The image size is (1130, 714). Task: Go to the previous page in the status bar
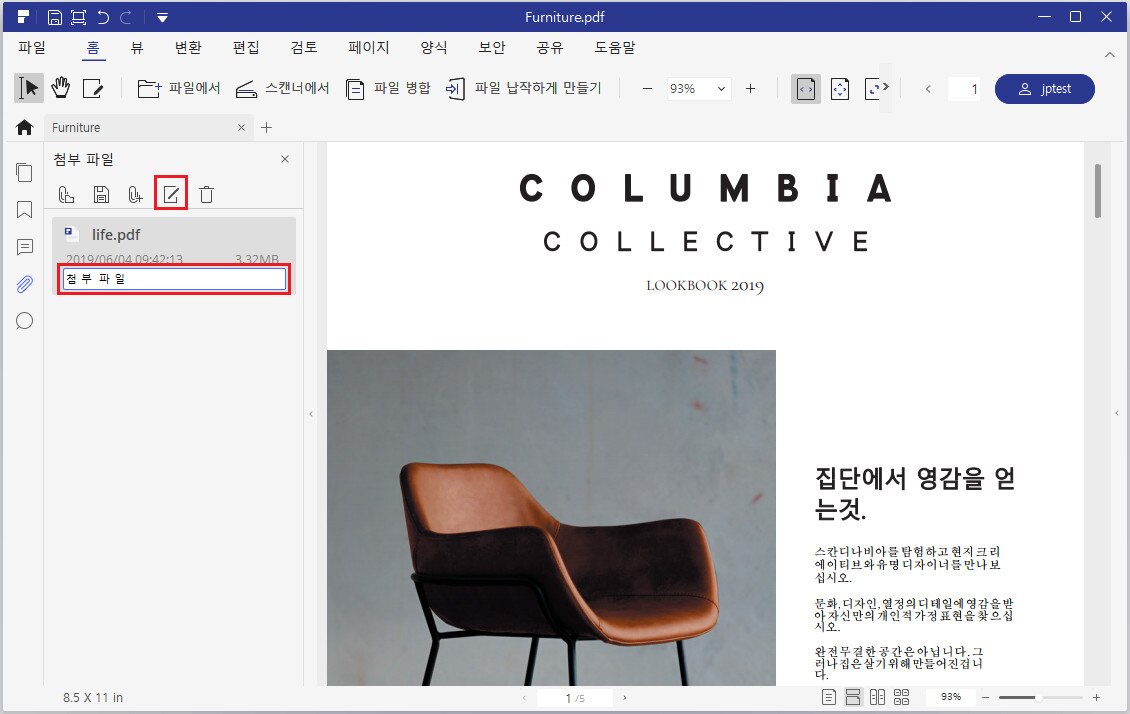524,697
